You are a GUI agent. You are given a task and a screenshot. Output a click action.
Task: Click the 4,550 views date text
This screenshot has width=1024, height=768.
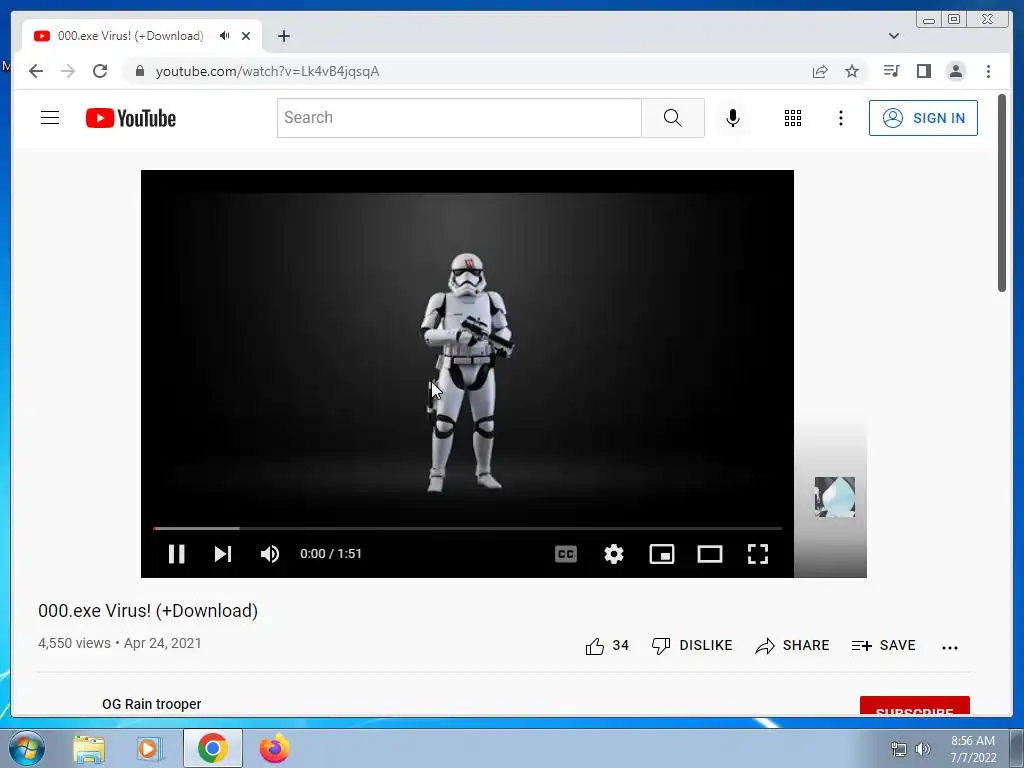click(120, 643)
